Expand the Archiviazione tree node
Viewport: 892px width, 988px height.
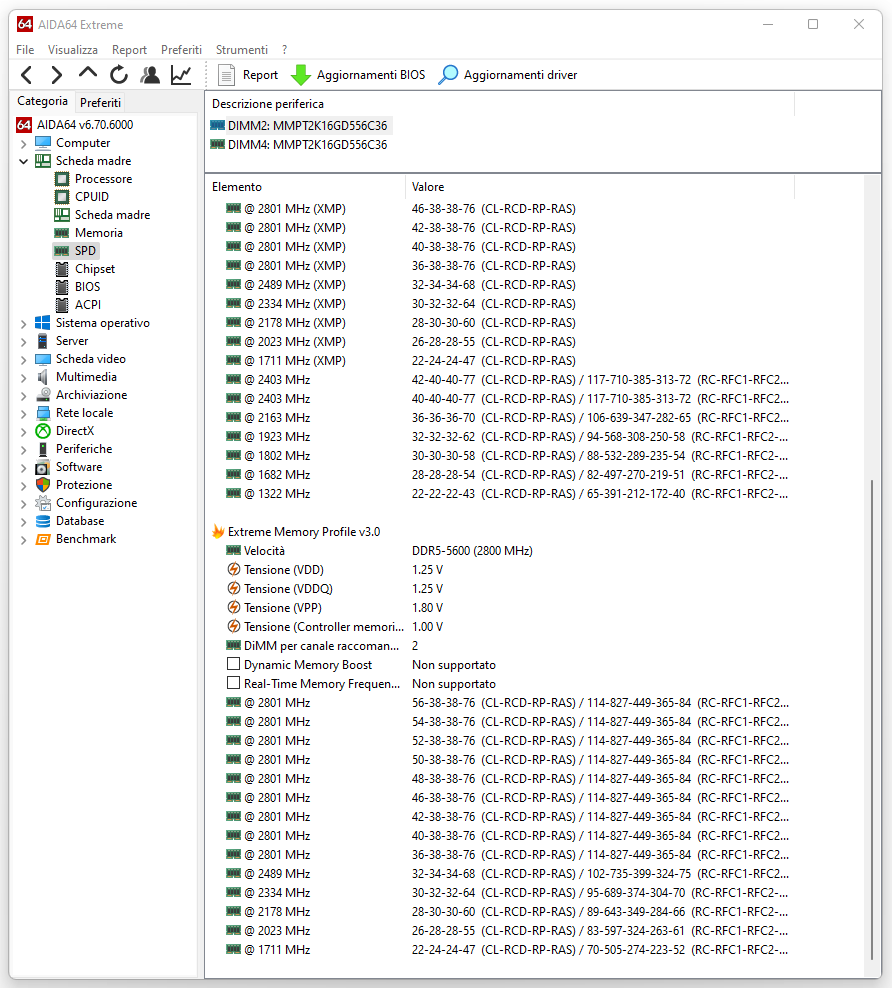tap(23, 396)
